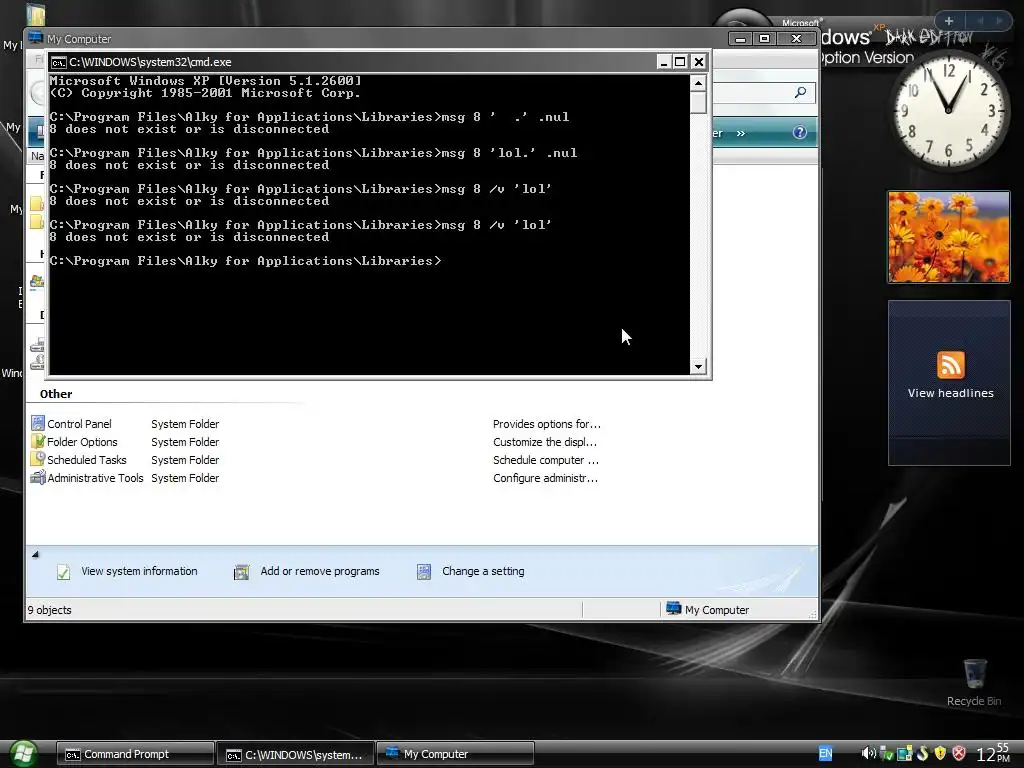Click My Computer status bar zone label

[x=716, y=610]
